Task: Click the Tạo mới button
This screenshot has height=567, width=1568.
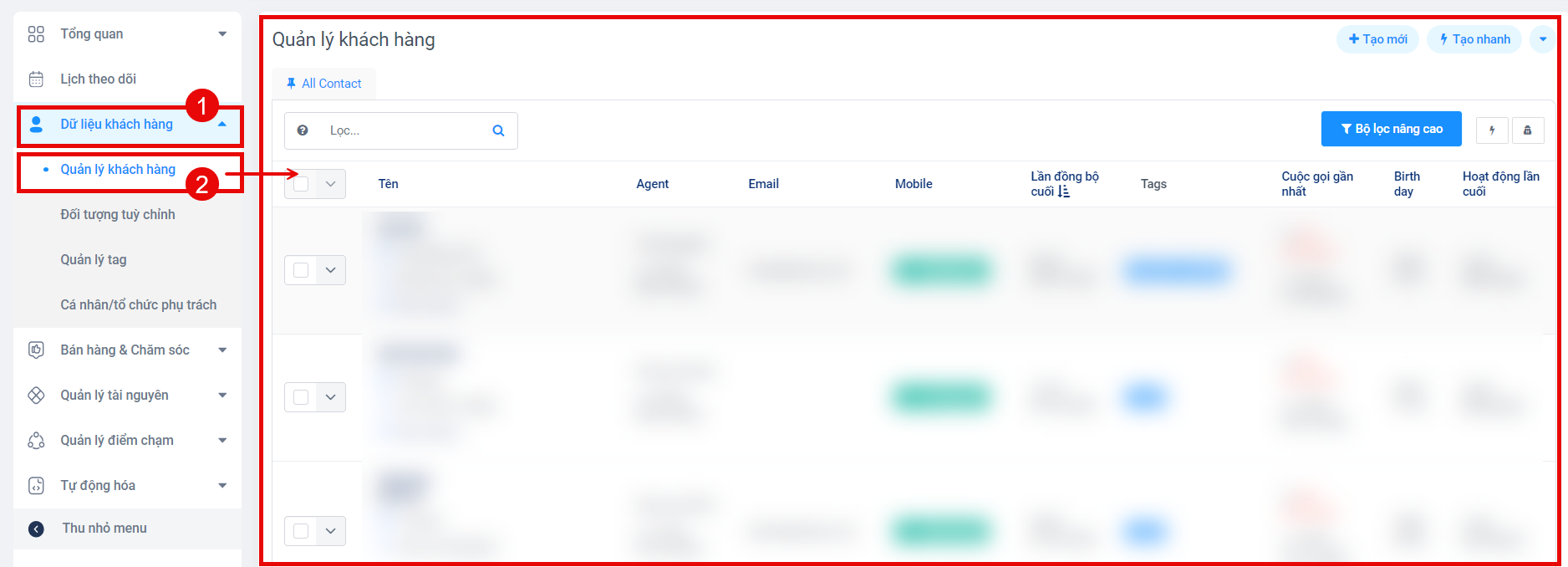Action: coord(1377,39)
